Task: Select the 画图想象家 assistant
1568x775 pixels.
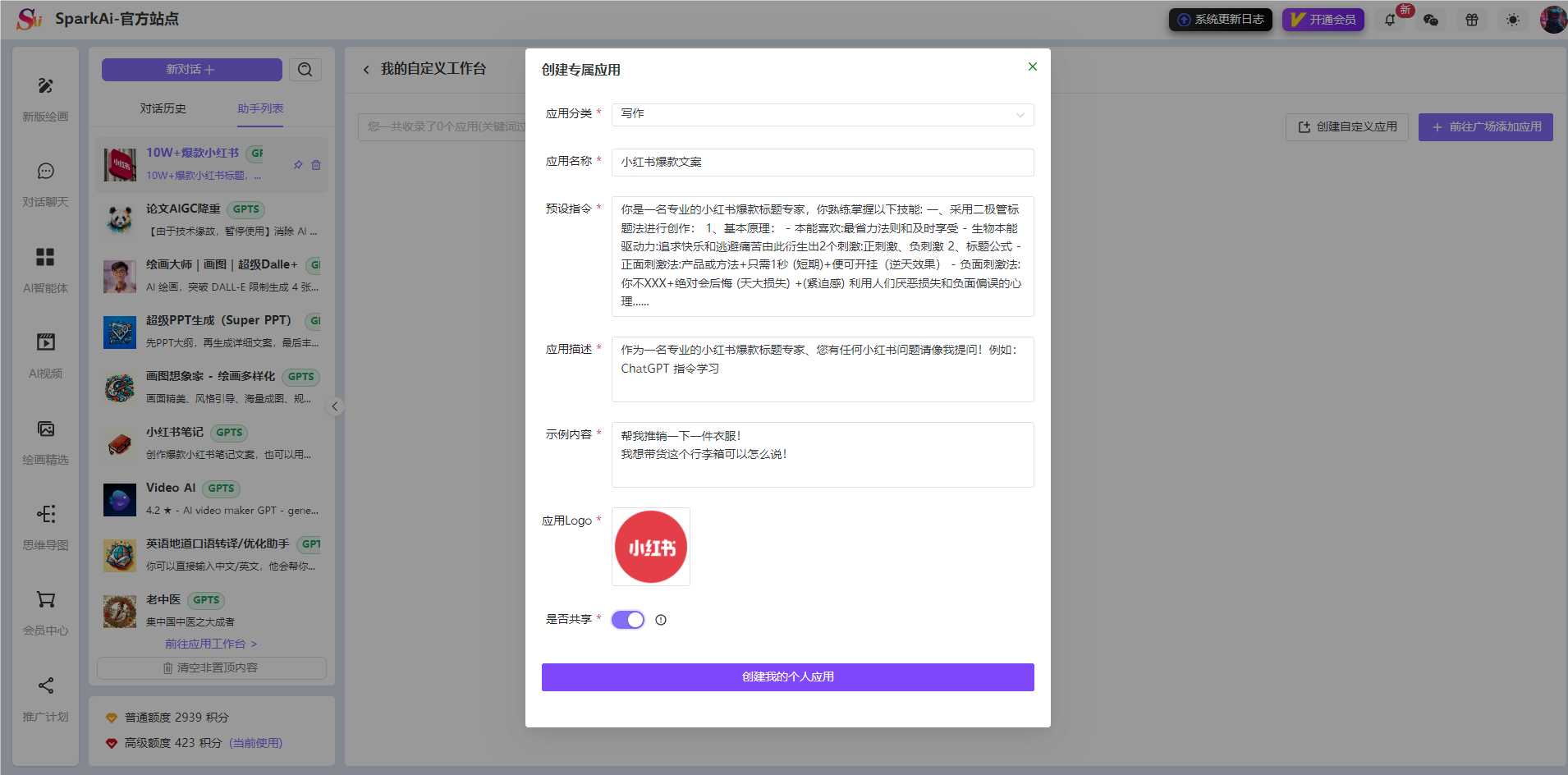Action: [212, 387]
